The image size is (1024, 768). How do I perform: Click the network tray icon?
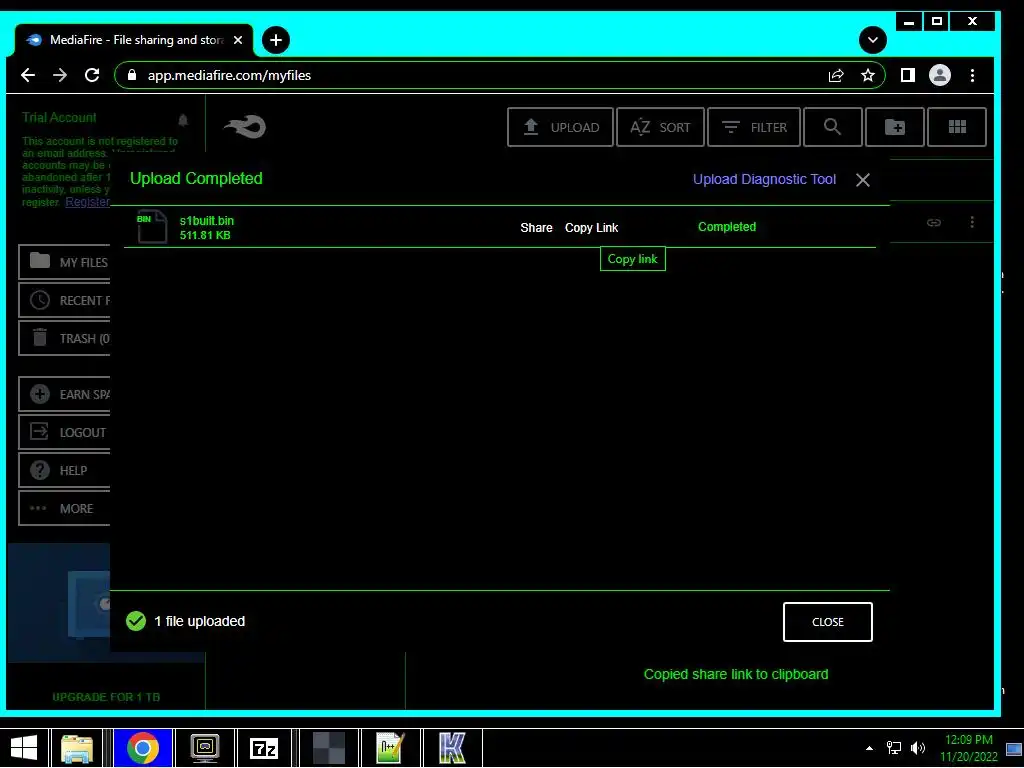point(893,748)
